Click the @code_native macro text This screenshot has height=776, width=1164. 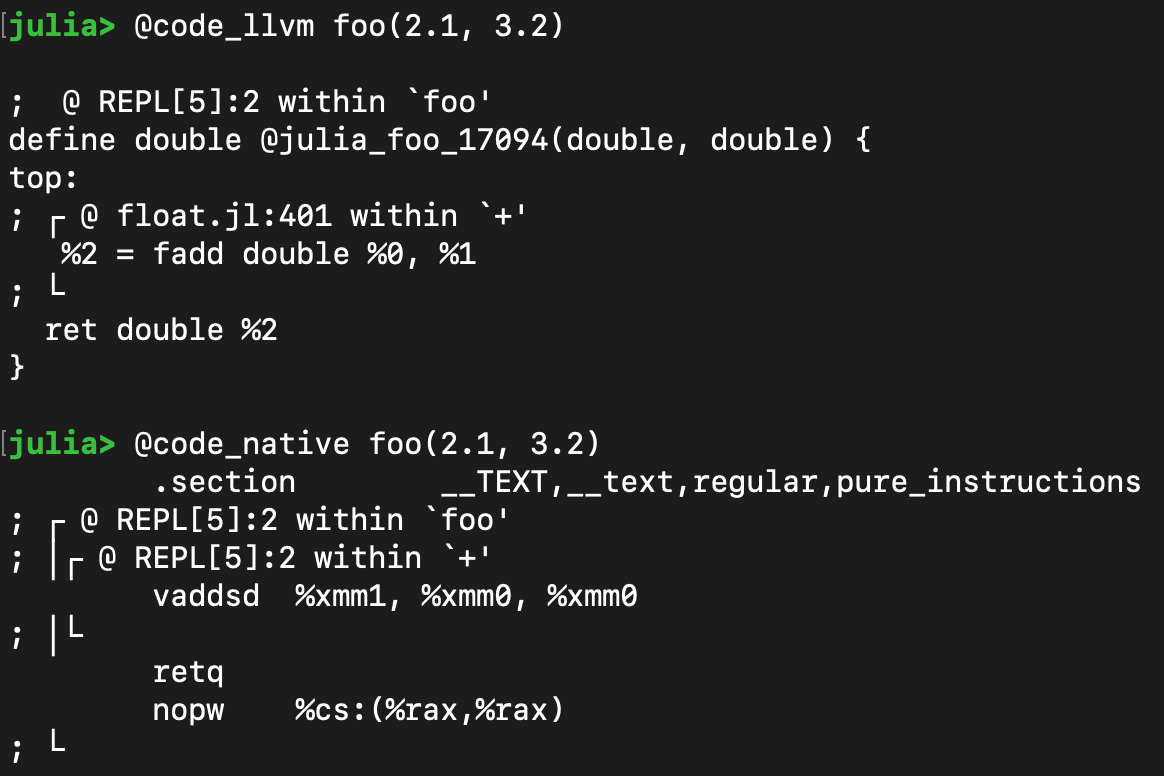tap(242, 443)
